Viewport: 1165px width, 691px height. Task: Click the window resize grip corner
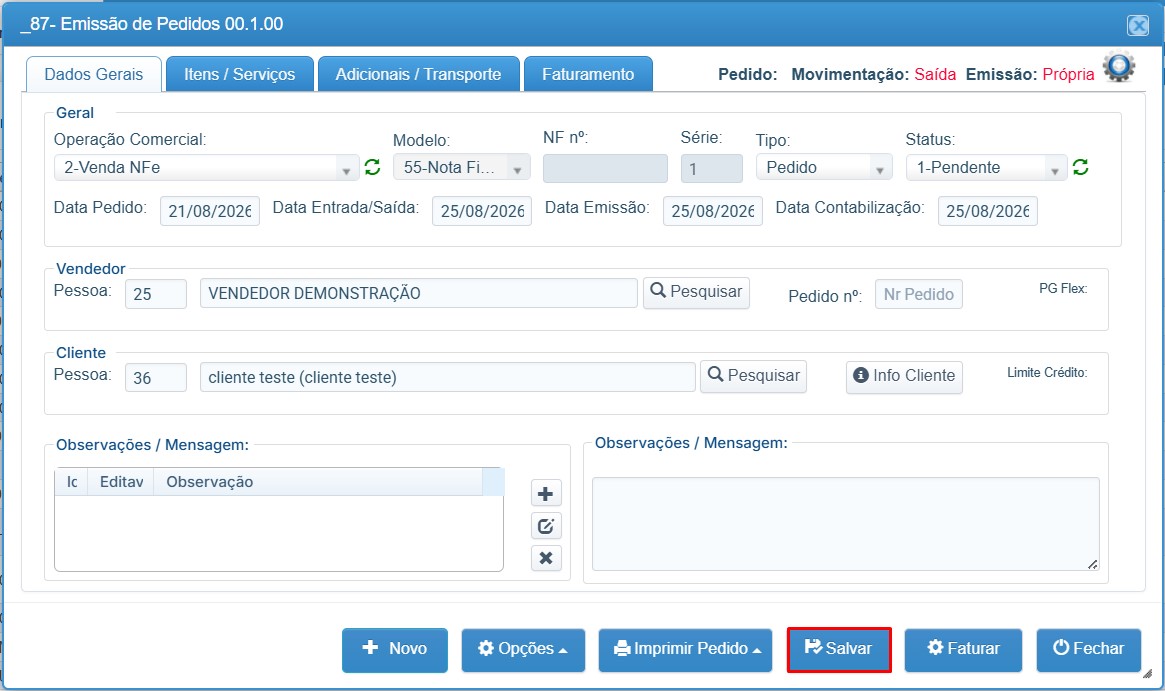tap(1147, 673)
